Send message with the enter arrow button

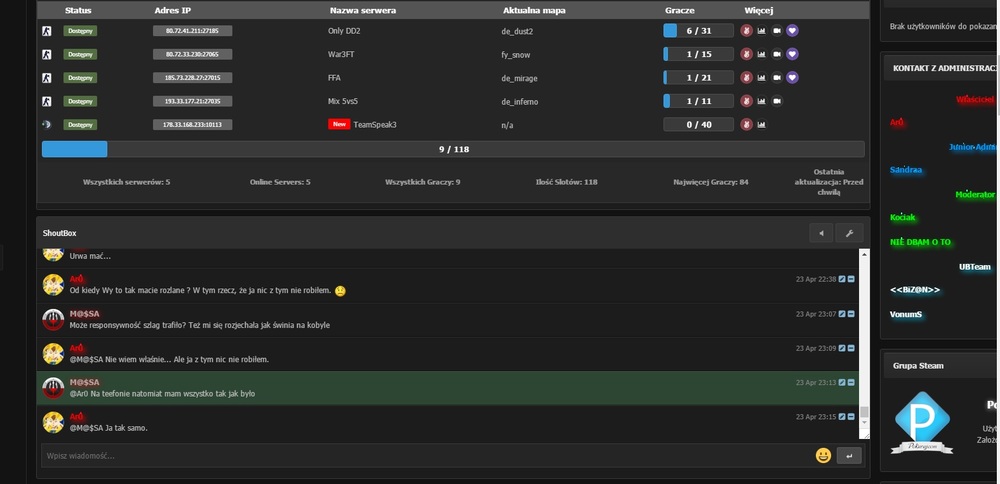[x=849, y=455]
